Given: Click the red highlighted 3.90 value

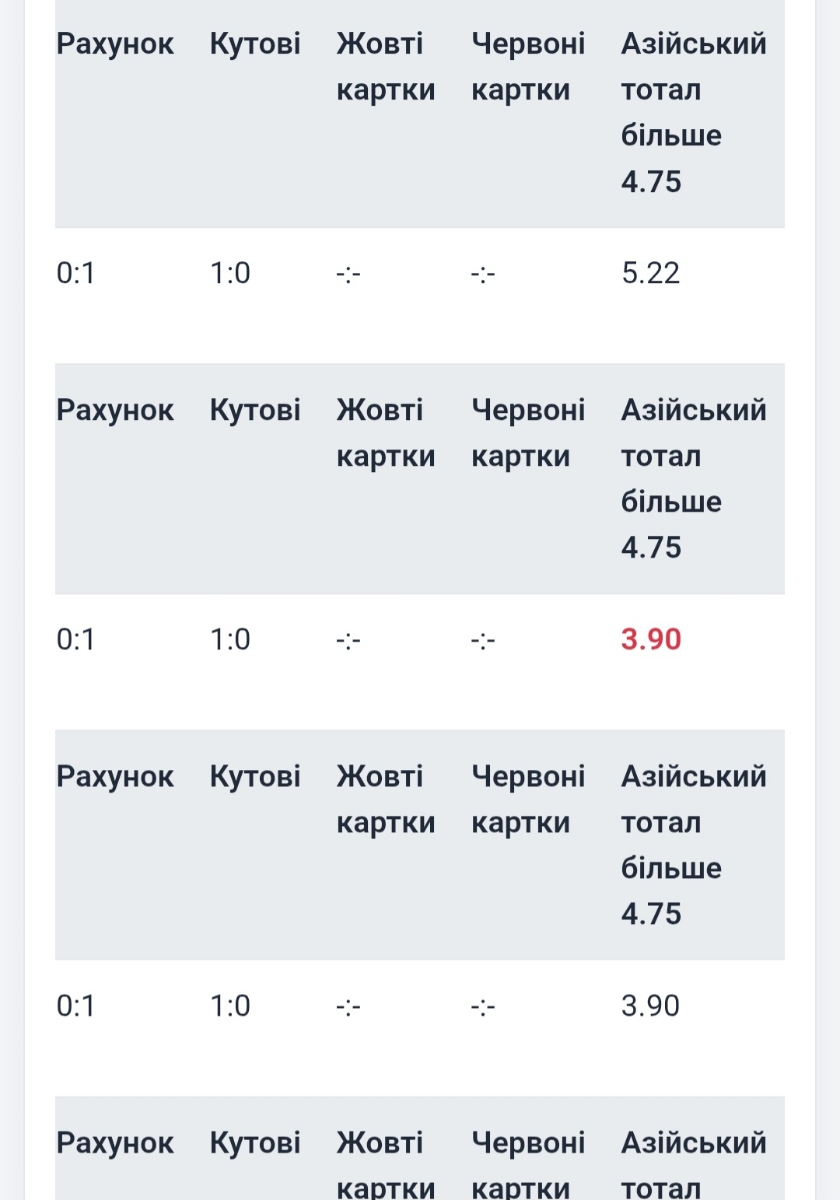Looking at the screenshot, I should 650,639.
